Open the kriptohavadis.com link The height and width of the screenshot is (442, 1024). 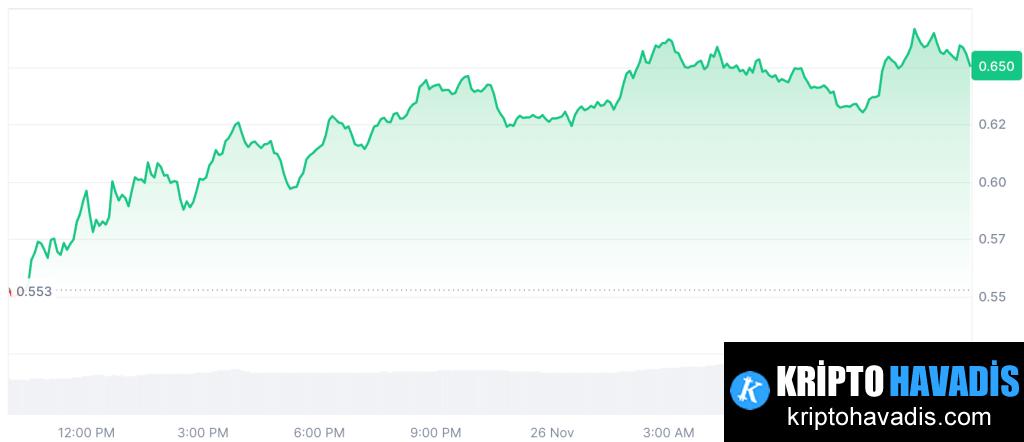(x=890, y=417)
